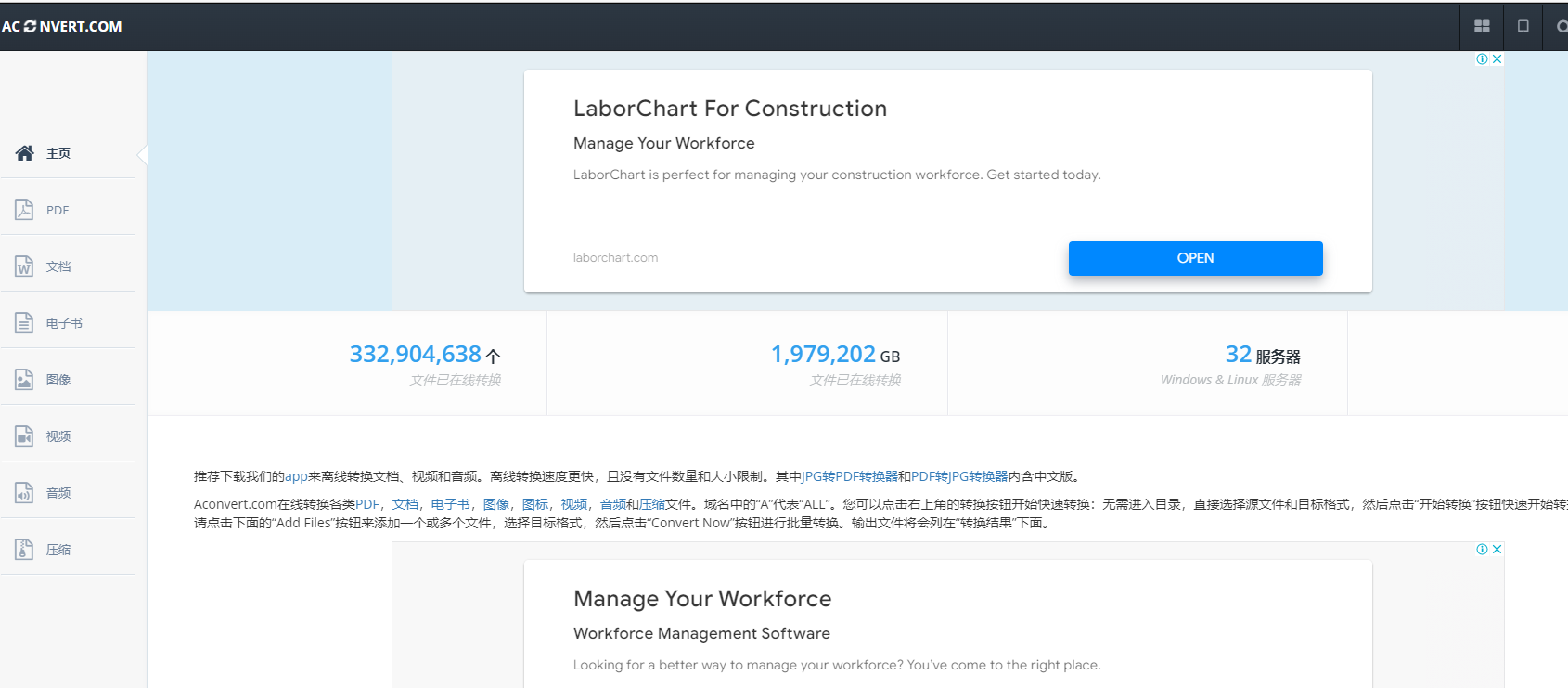Viewport: 1568px width, 688px height.
Task: Click LaborChart For Construction ad title
Action: pos(730,109)
